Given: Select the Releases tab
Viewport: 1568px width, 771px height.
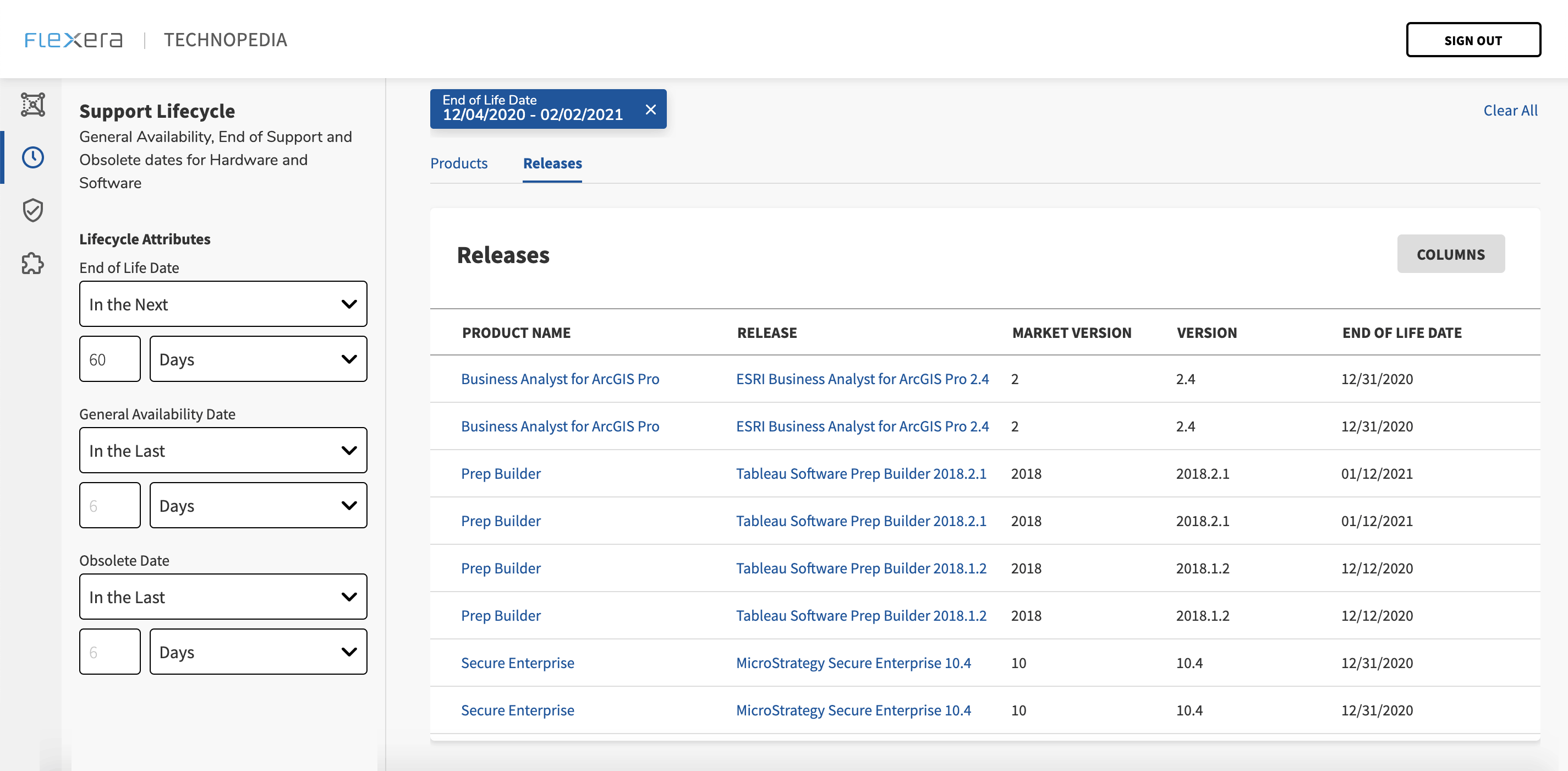Looking at the screenshot, I should (552, 163).
